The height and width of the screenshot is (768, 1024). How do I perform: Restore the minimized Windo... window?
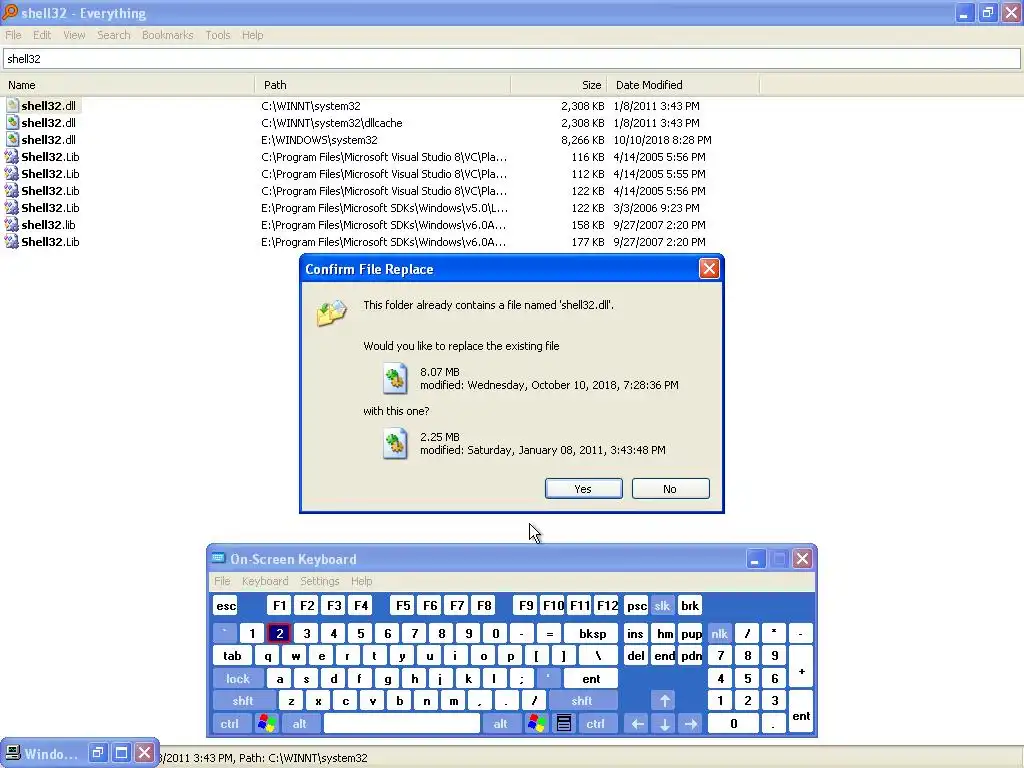pyautogui.click(x=97, y=753)
